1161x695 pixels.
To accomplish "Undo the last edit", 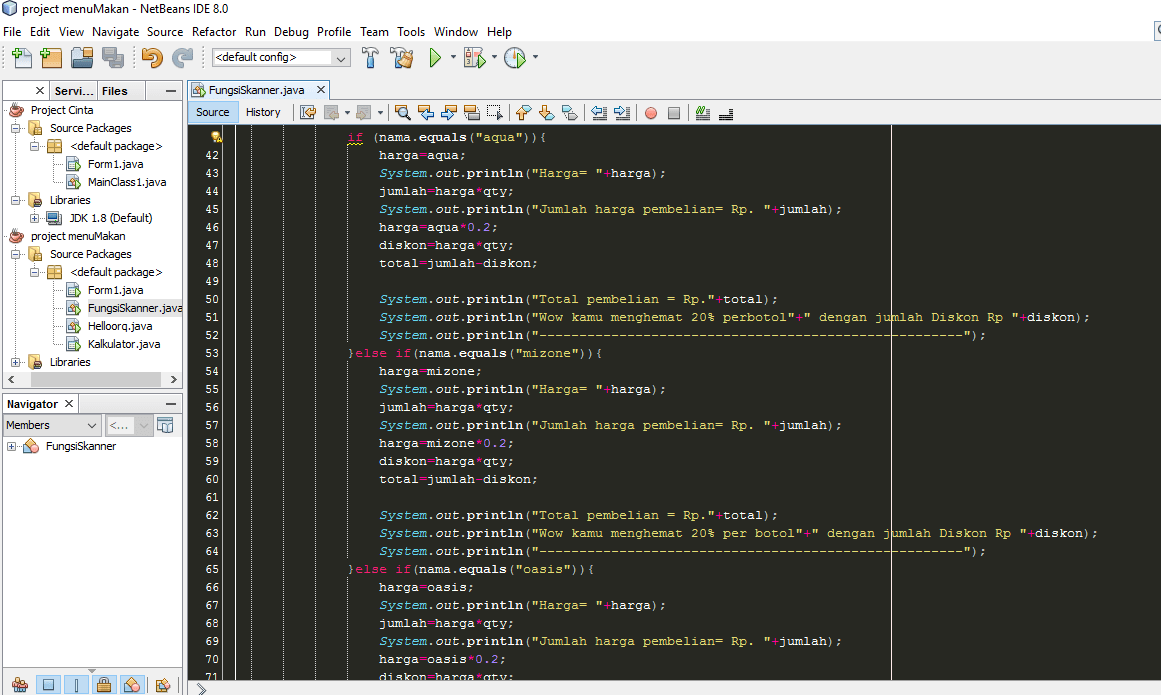I will [152, 58].
